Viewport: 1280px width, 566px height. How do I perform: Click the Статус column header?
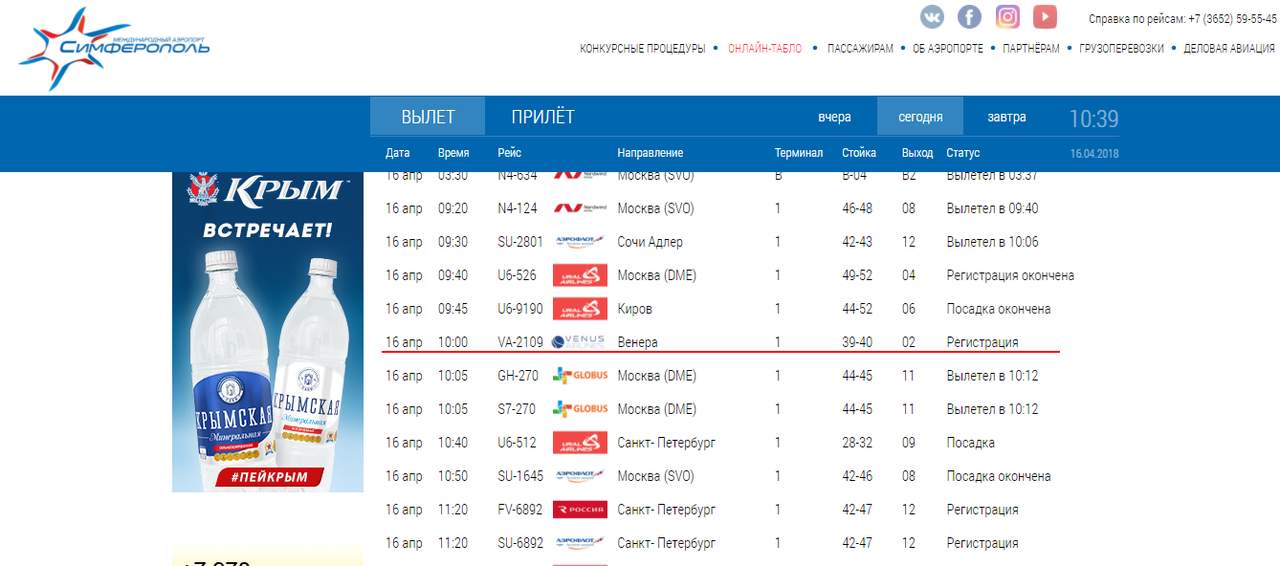point(963,153)
